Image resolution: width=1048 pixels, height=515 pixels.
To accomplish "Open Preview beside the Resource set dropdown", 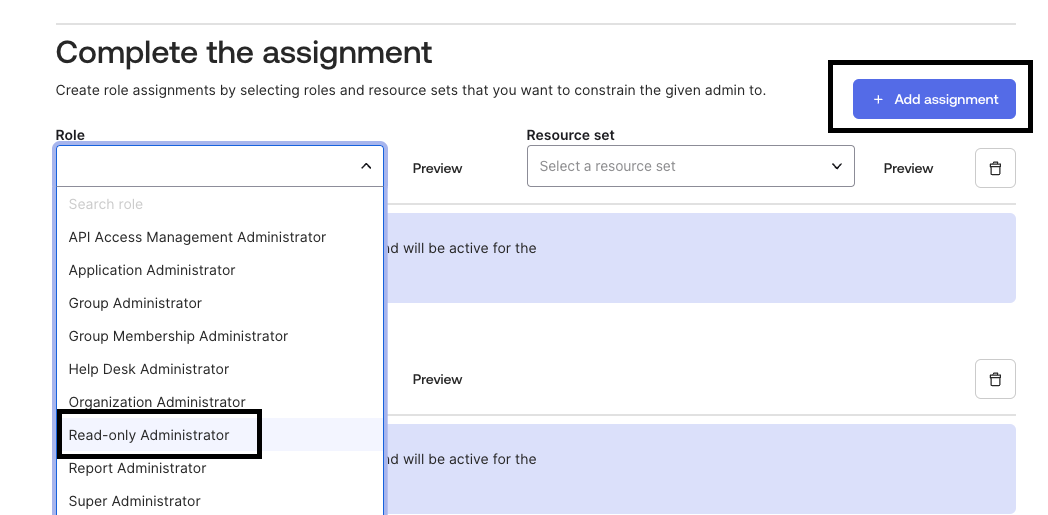I will (908, 168).
